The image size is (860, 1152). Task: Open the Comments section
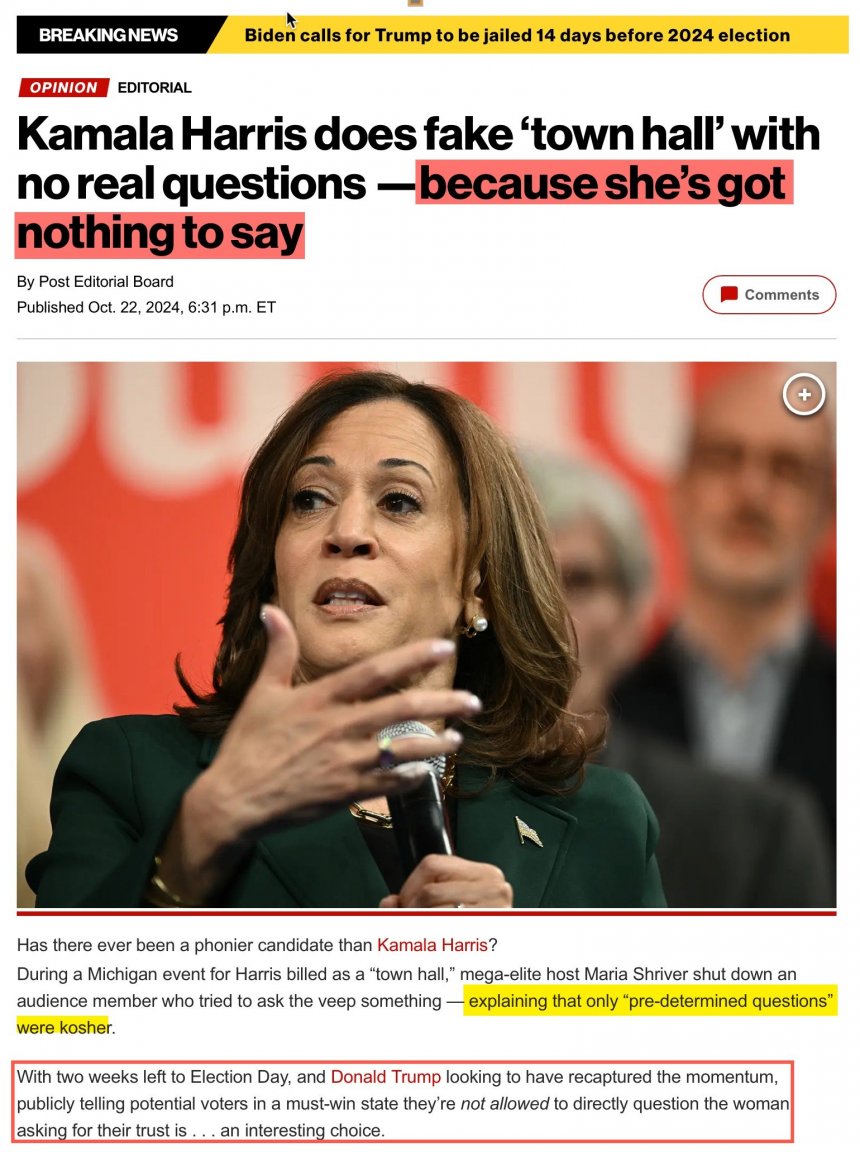(769, 295)
